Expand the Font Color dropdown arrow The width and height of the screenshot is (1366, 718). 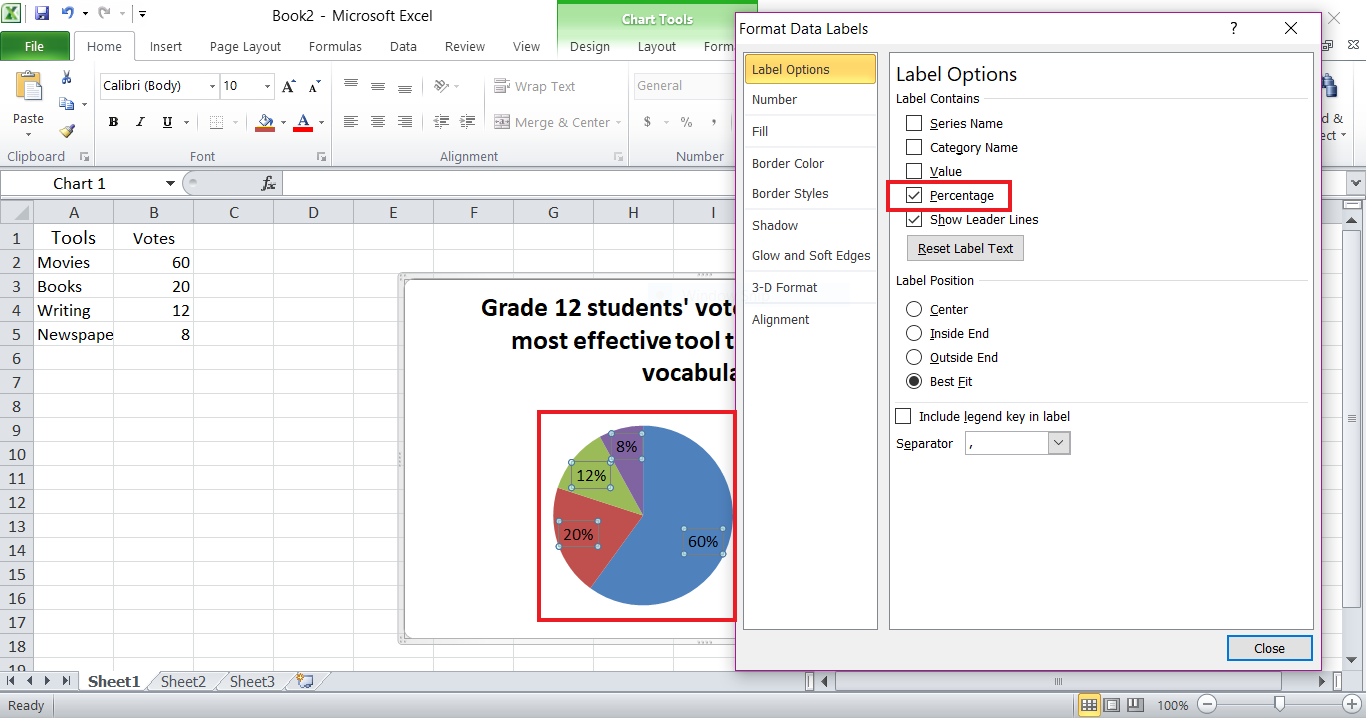pos(319,121)
